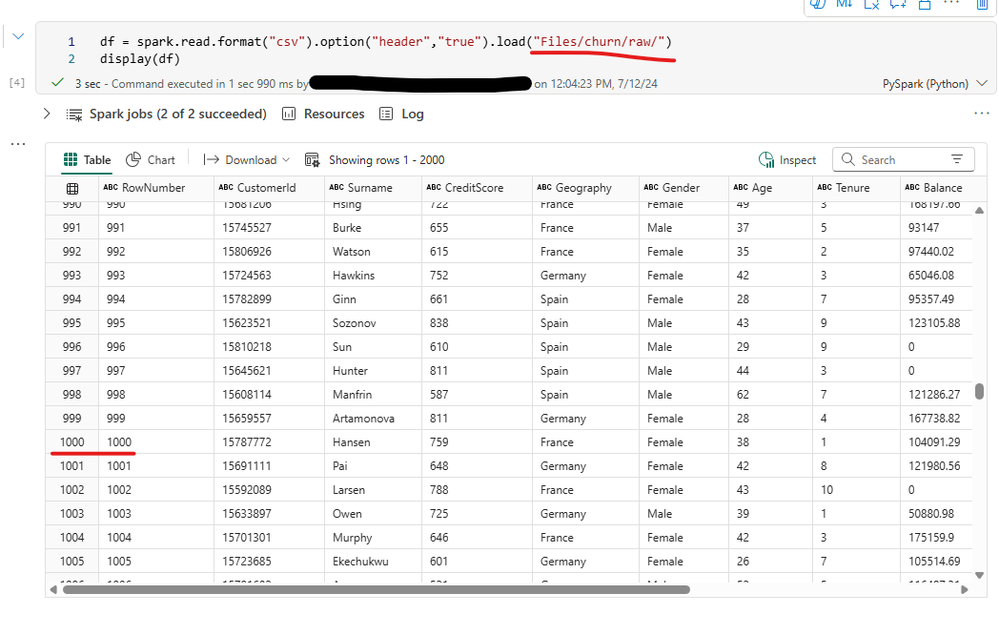
Task: Select the Tenure column header
Action: [x=856, y=188]
